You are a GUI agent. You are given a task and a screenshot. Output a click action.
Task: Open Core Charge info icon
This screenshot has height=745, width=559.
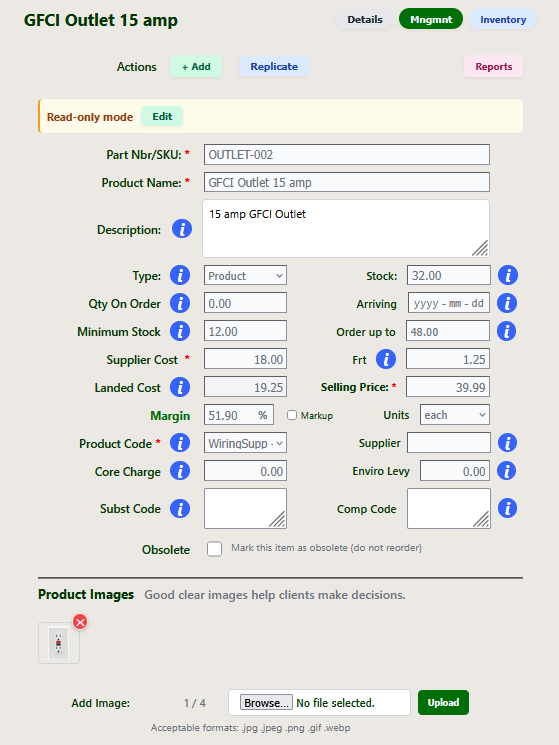pyautogui.click(x=180, y=471)
